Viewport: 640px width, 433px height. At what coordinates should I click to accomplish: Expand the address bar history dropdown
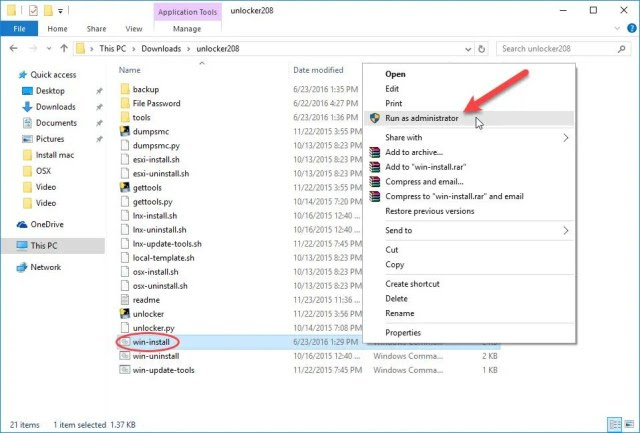468,49
